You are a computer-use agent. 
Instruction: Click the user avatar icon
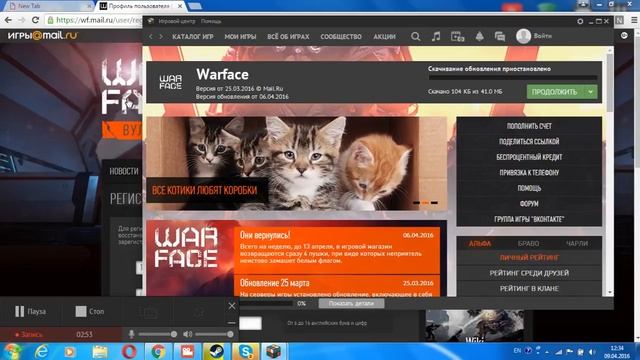tap(523, 36)
